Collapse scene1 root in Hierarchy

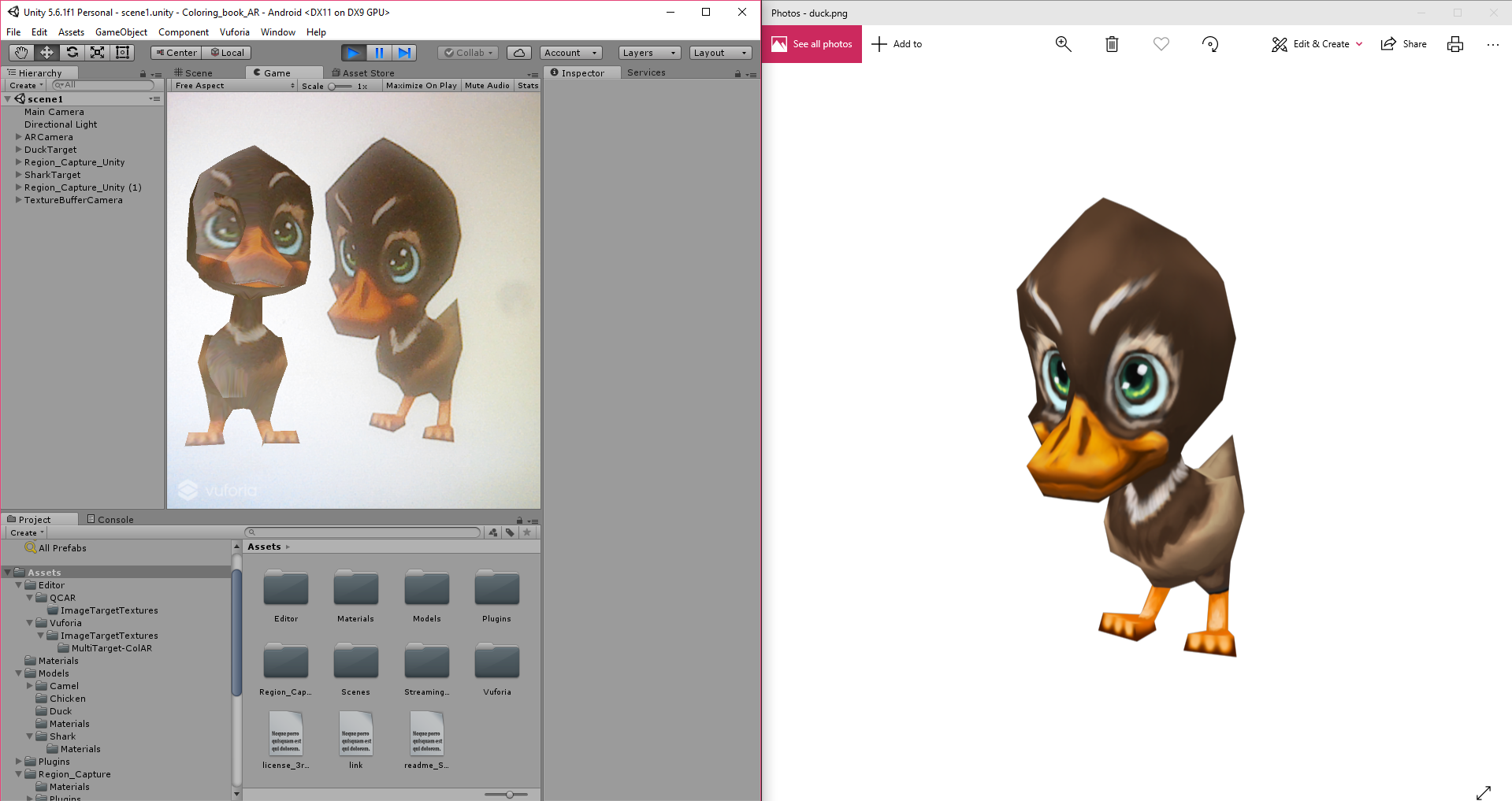tap(8, 99)
